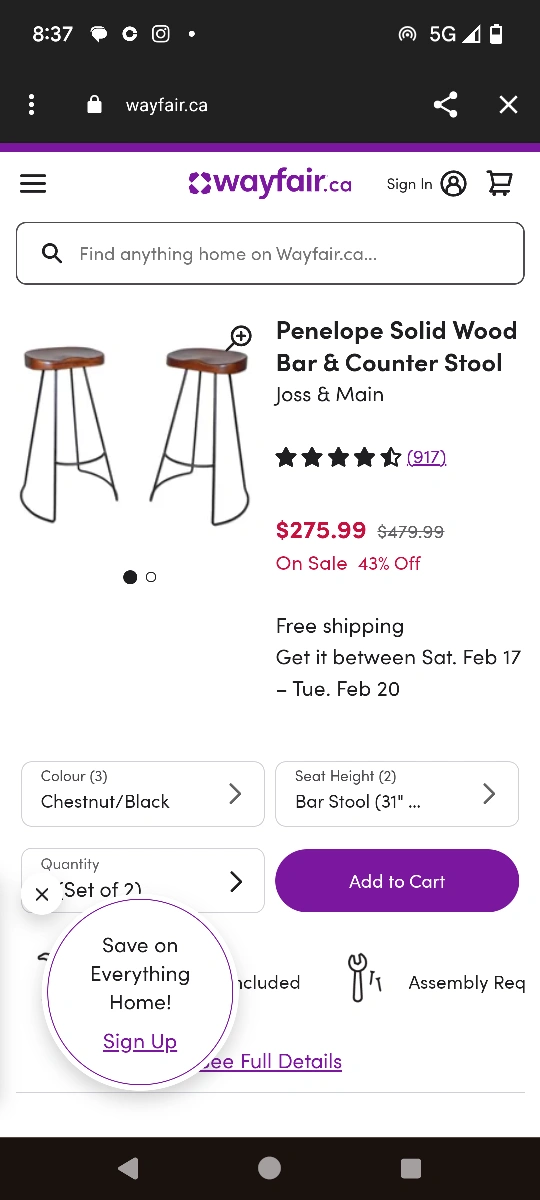Share this page via share icon

coord(446,105)
